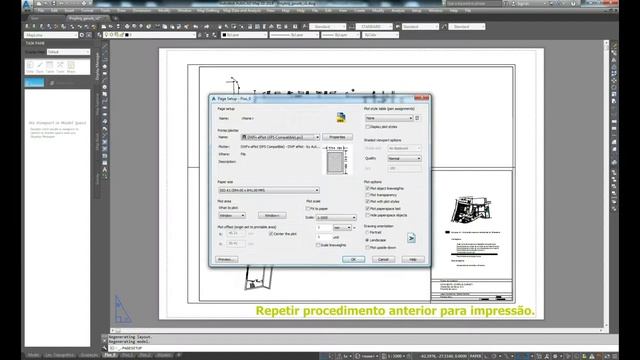The image size is (640, 360).
Task: Click the add layout plus icon
Action: click(x=178, y=356)
